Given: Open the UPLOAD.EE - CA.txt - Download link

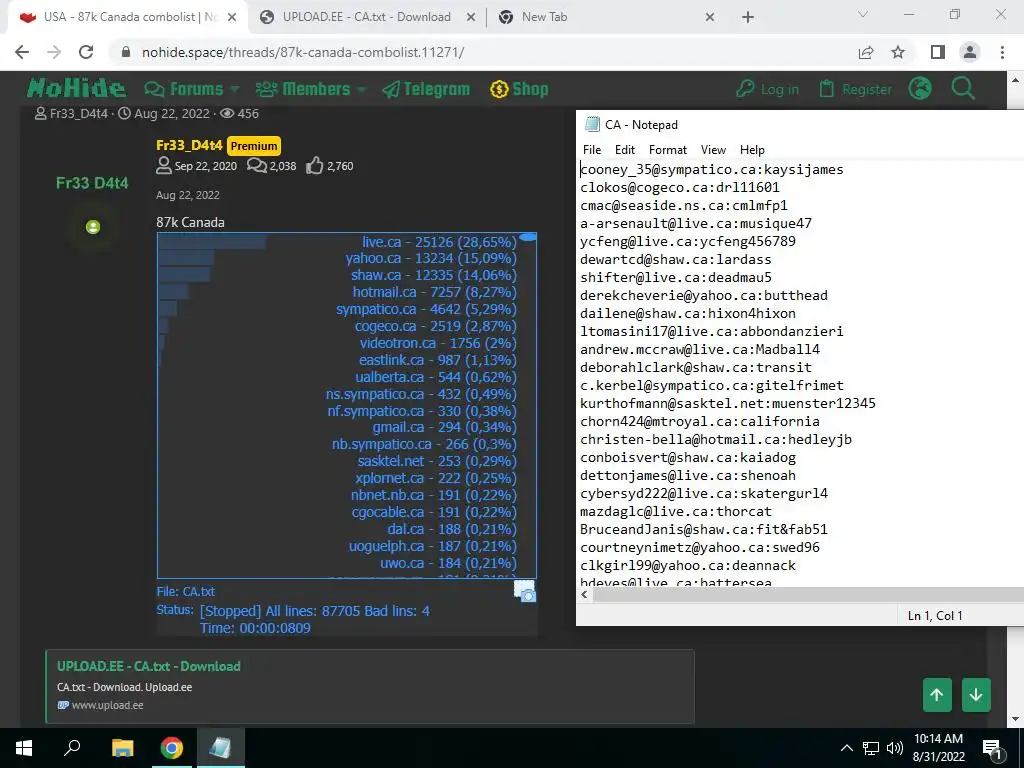Looking at the screenshot, I should [x=149, y=666].
